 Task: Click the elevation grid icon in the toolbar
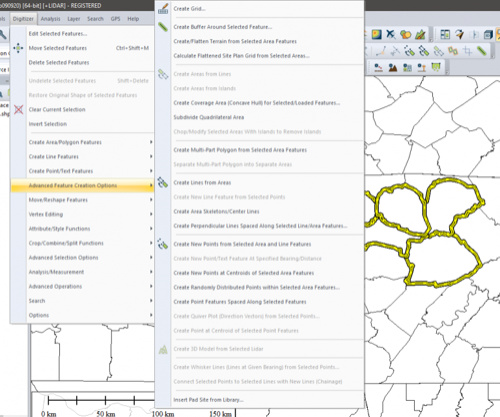(x=377, y=34)
